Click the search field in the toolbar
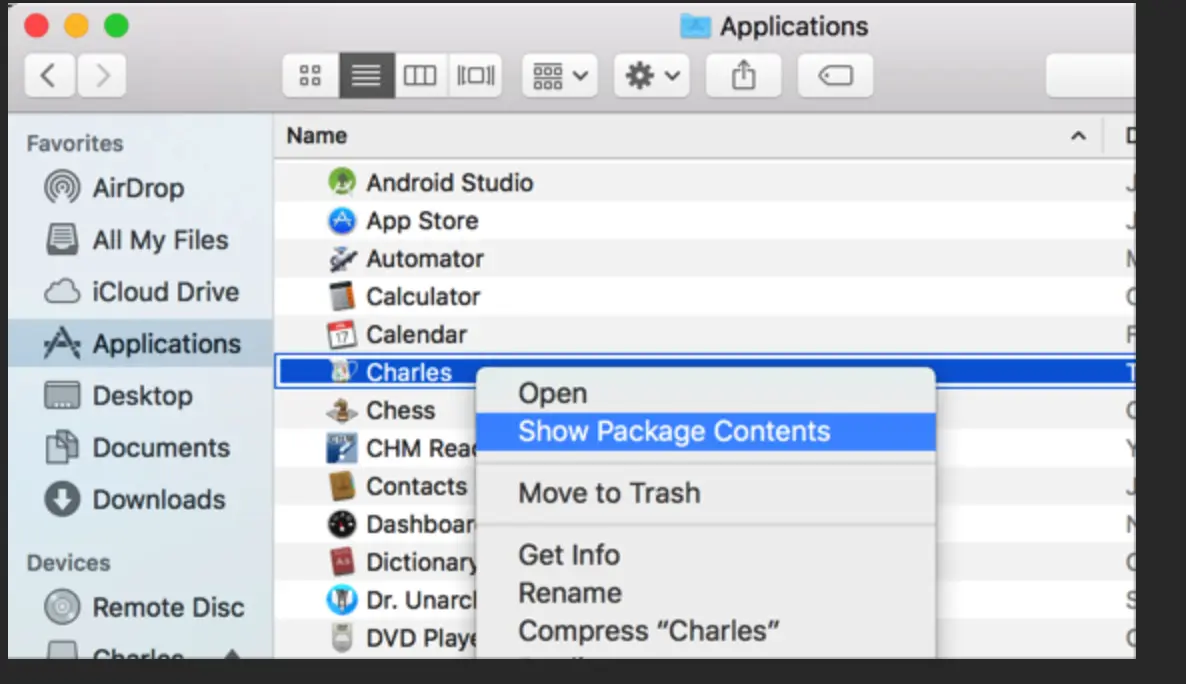Image resolution: width=1186 pixels, height=684 pixels. coord(1091,75)
